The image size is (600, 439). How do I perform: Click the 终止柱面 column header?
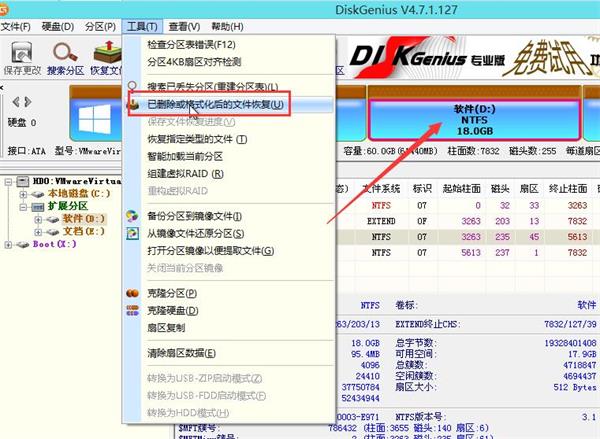pyautogui.click(x=568, y=188)
